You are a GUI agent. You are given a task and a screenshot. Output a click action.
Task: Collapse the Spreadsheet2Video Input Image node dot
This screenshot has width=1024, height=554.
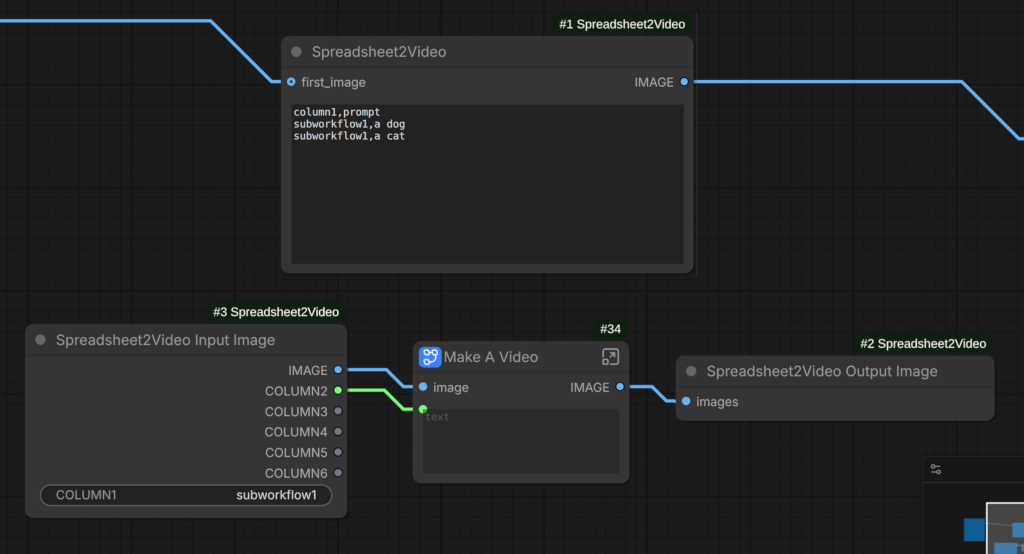(40, 340)
